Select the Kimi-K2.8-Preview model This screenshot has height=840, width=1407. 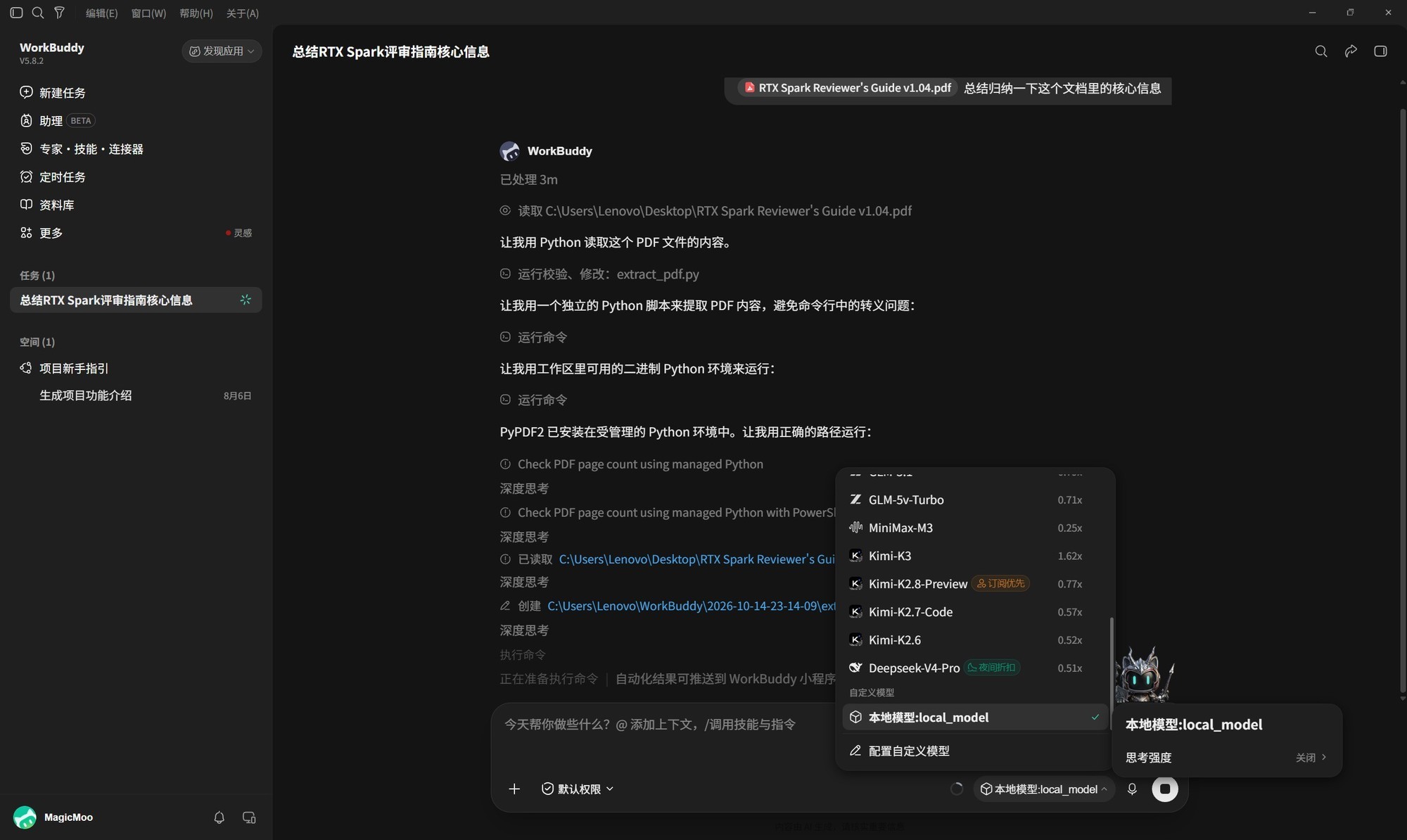point(975,584)
